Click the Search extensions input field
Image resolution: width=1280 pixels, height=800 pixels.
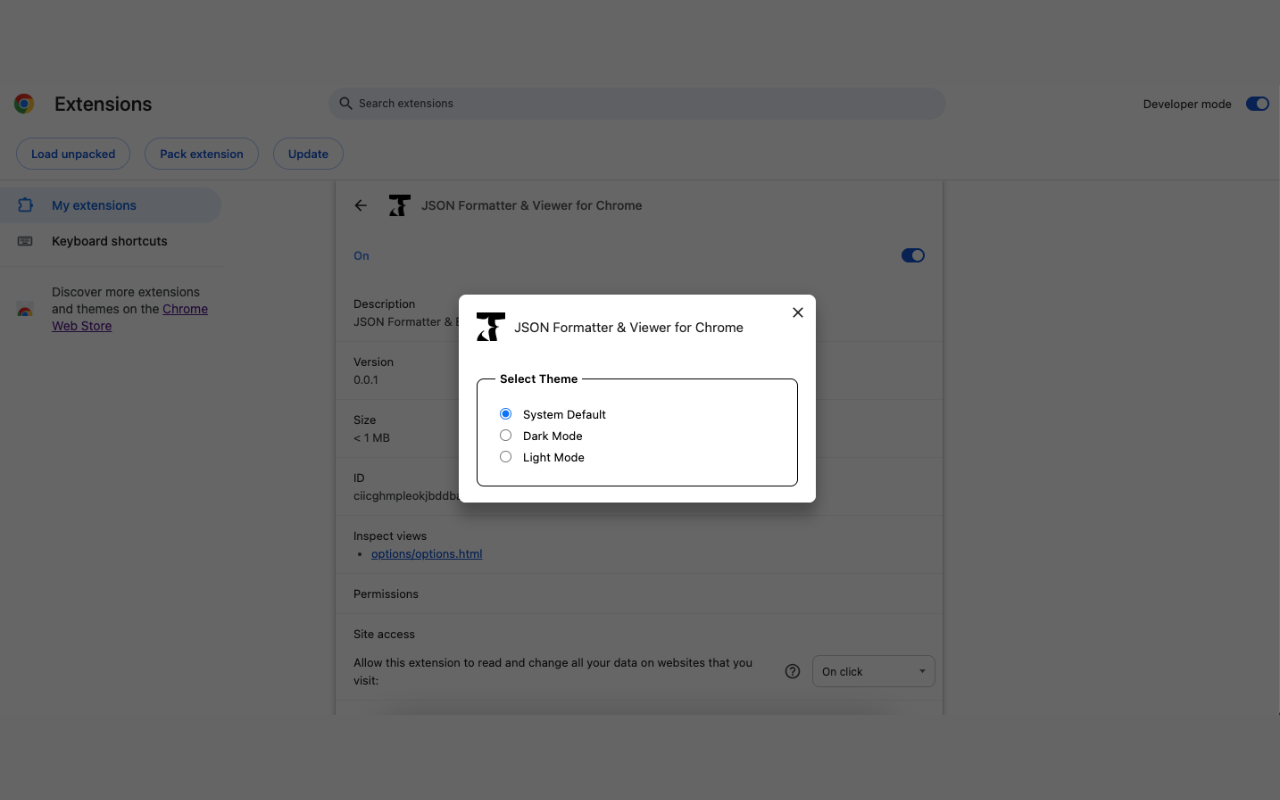tap(637, 103)
